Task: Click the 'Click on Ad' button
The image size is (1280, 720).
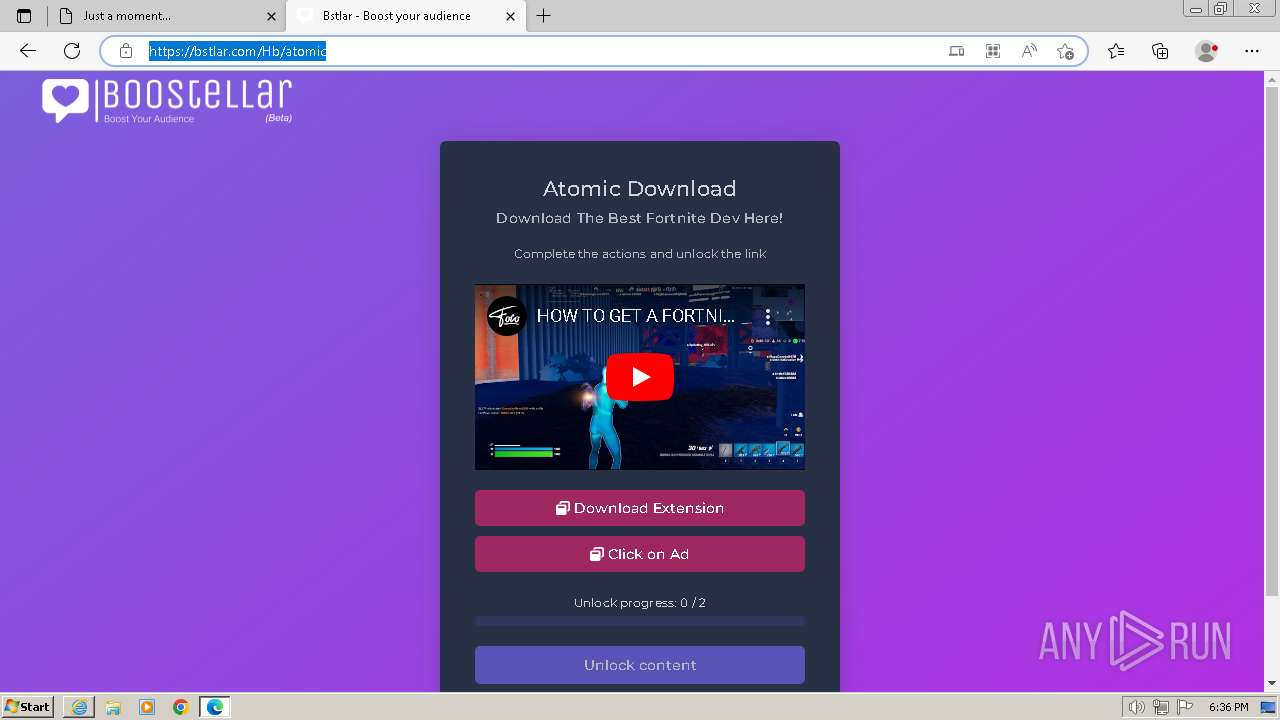Action: (x=640, y=554)
